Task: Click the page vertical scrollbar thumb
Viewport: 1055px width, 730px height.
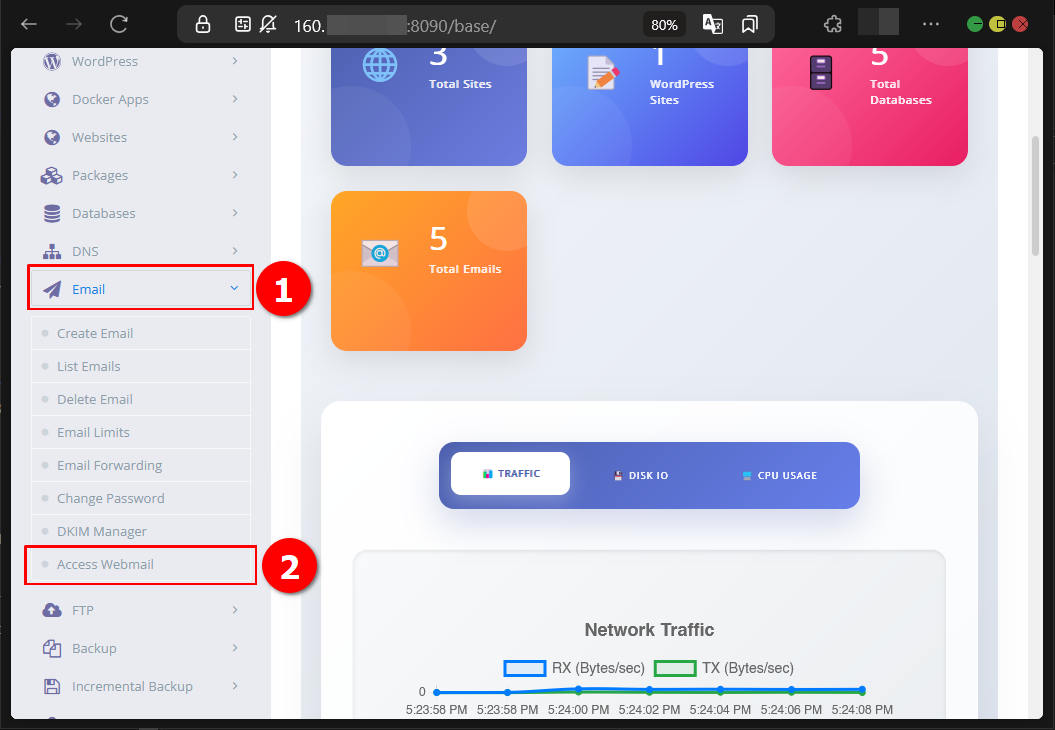Action: (1035, 196)
